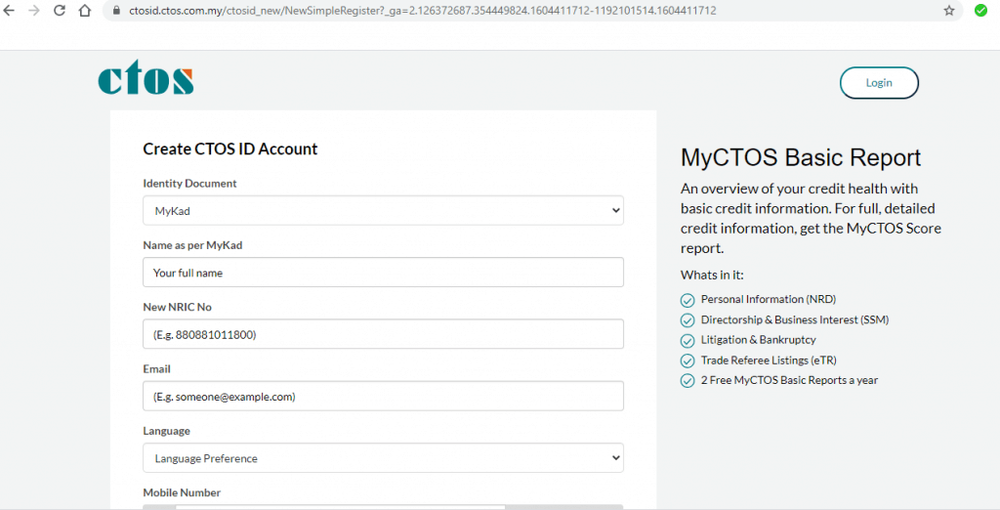Click the MyCTOS Basic Report heading
Viewport: 1000px width, 510px height.
[x=800, y=157]
